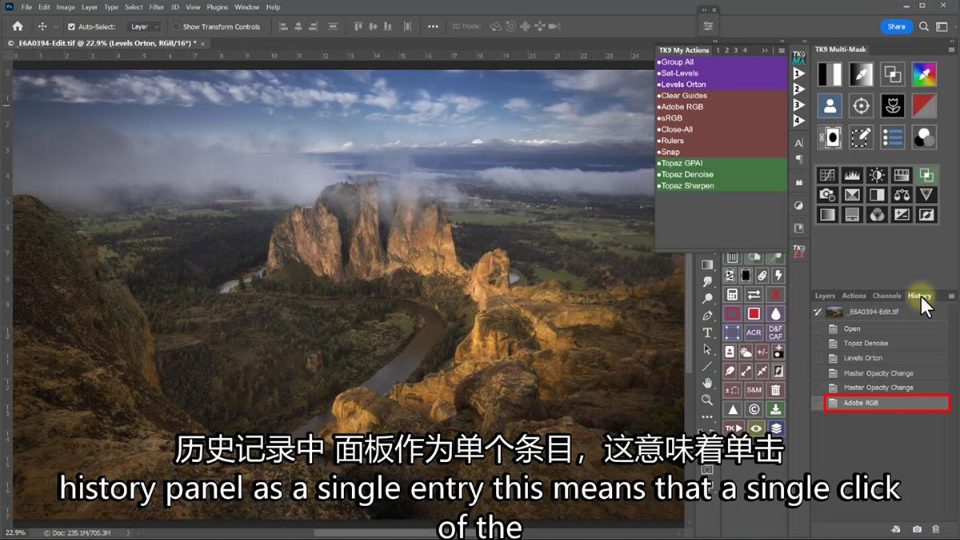Toggle history brush source on the snapshot
Image resolution: width=960 pixels, height=540 pixels.
tap(818, 312)
